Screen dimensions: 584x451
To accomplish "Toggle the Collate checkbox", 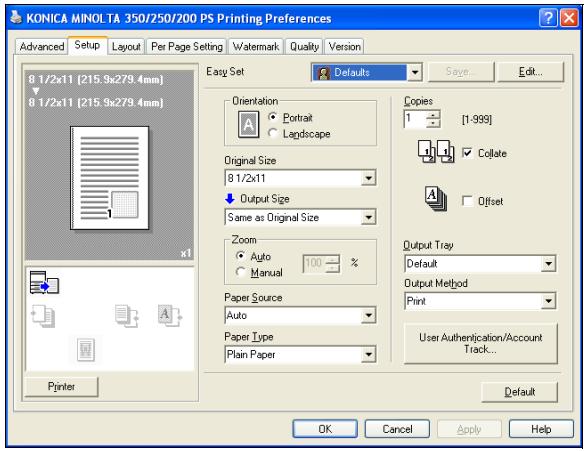I will [467, 153].
